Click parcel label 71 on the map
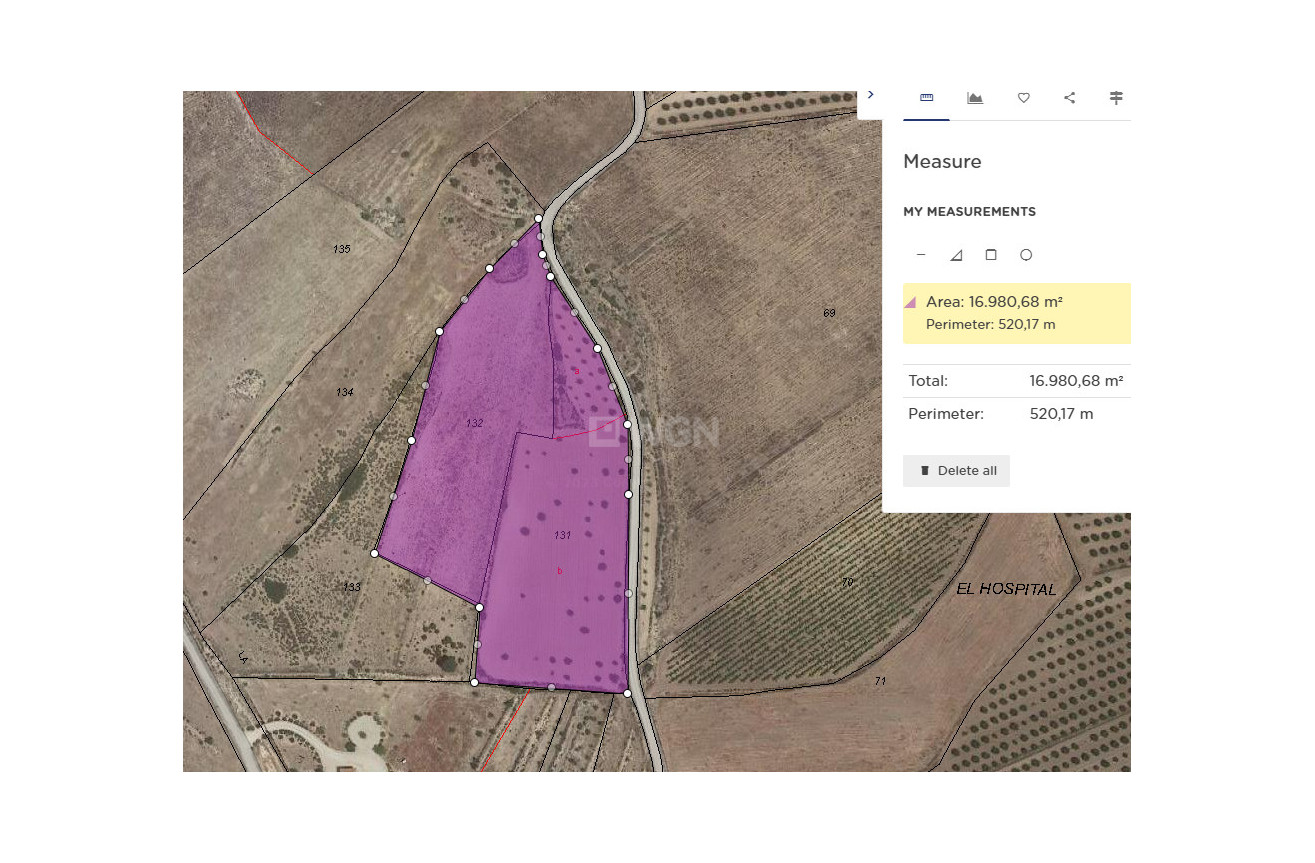Viewport: 1315px width, 863px height. pyautogui.click(x=880, y=681)
